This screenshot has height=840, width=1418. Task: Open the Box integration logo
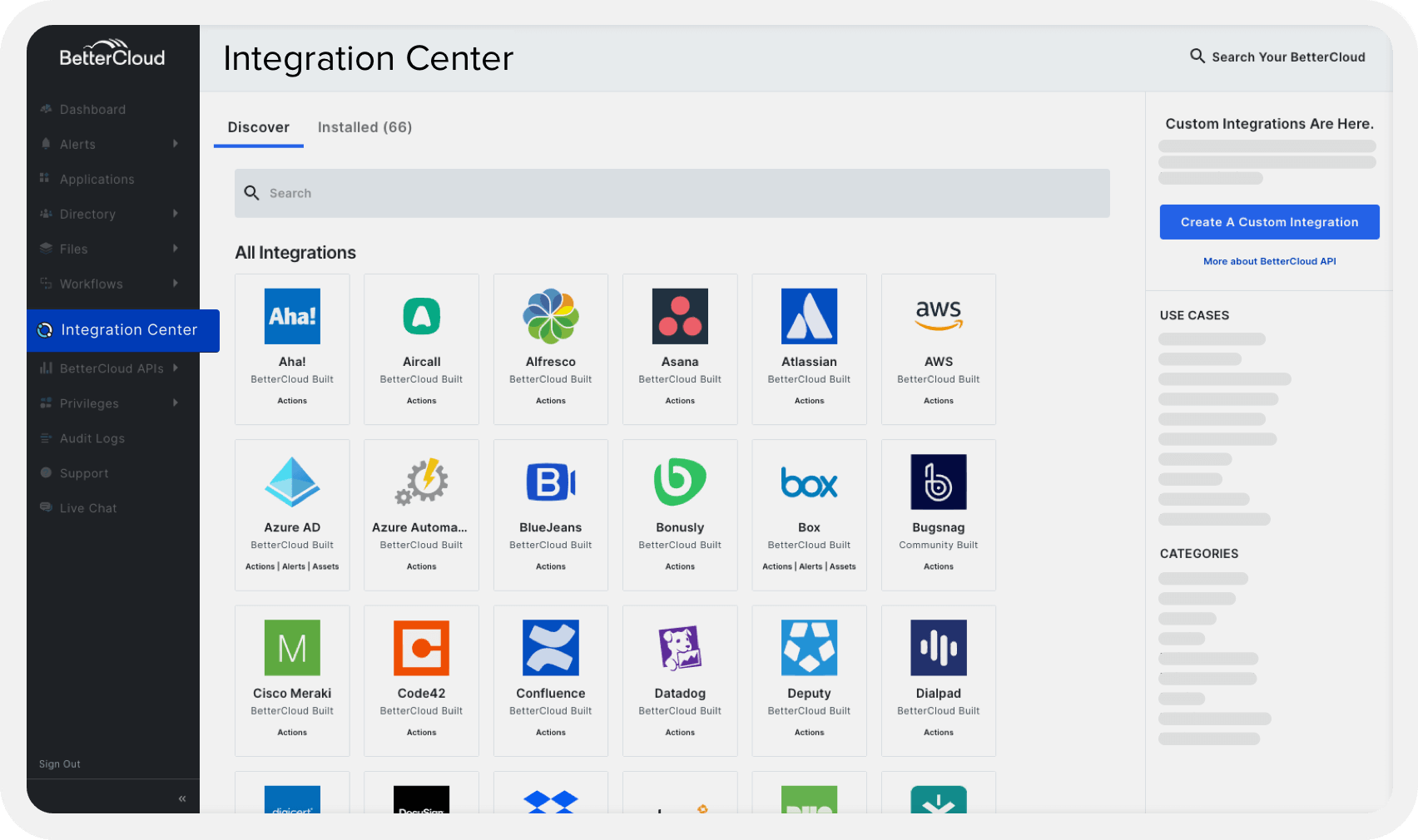(x=809, y=482)
